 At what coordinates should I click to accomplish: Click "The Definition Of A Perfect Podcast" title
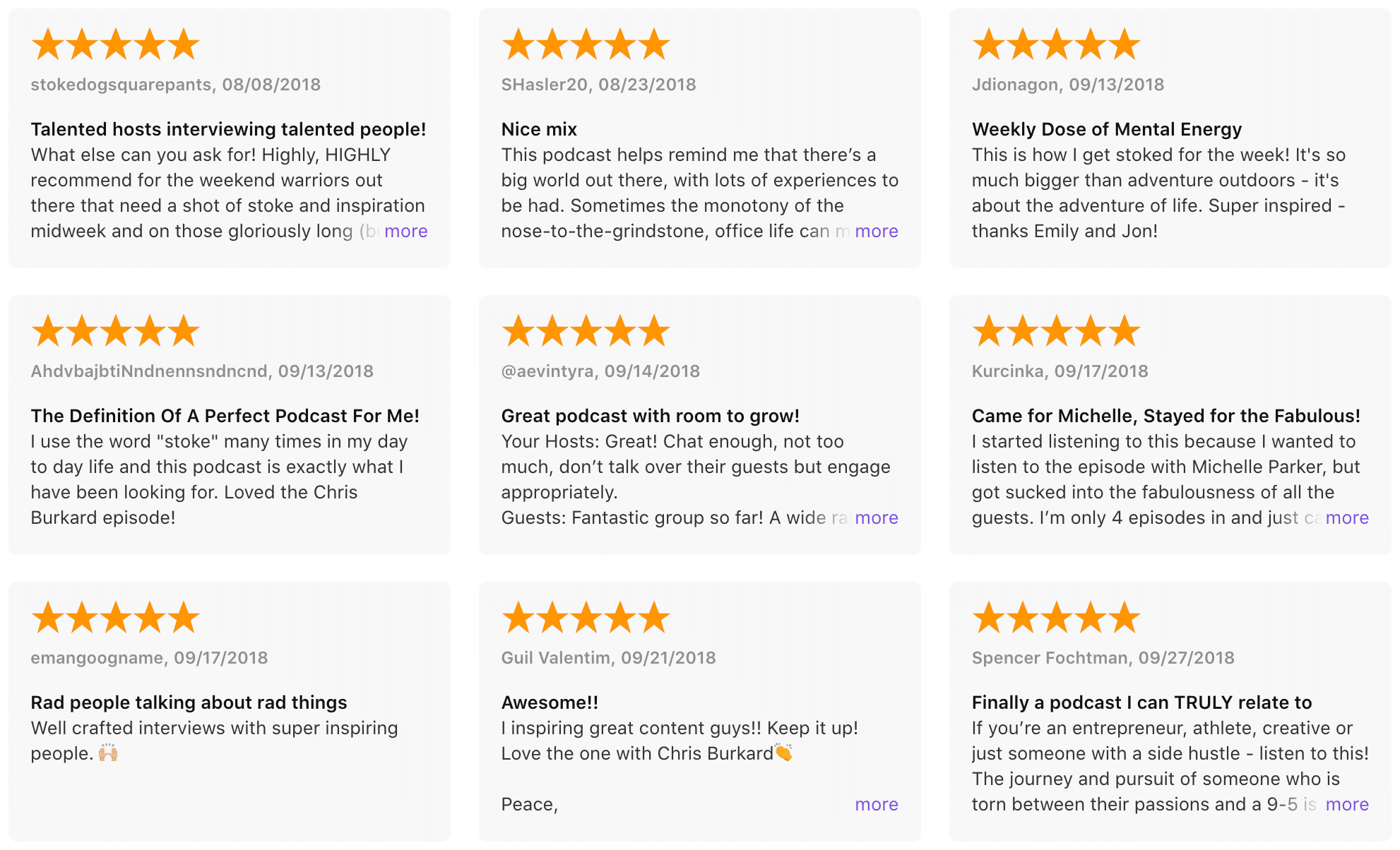[225, 417]
